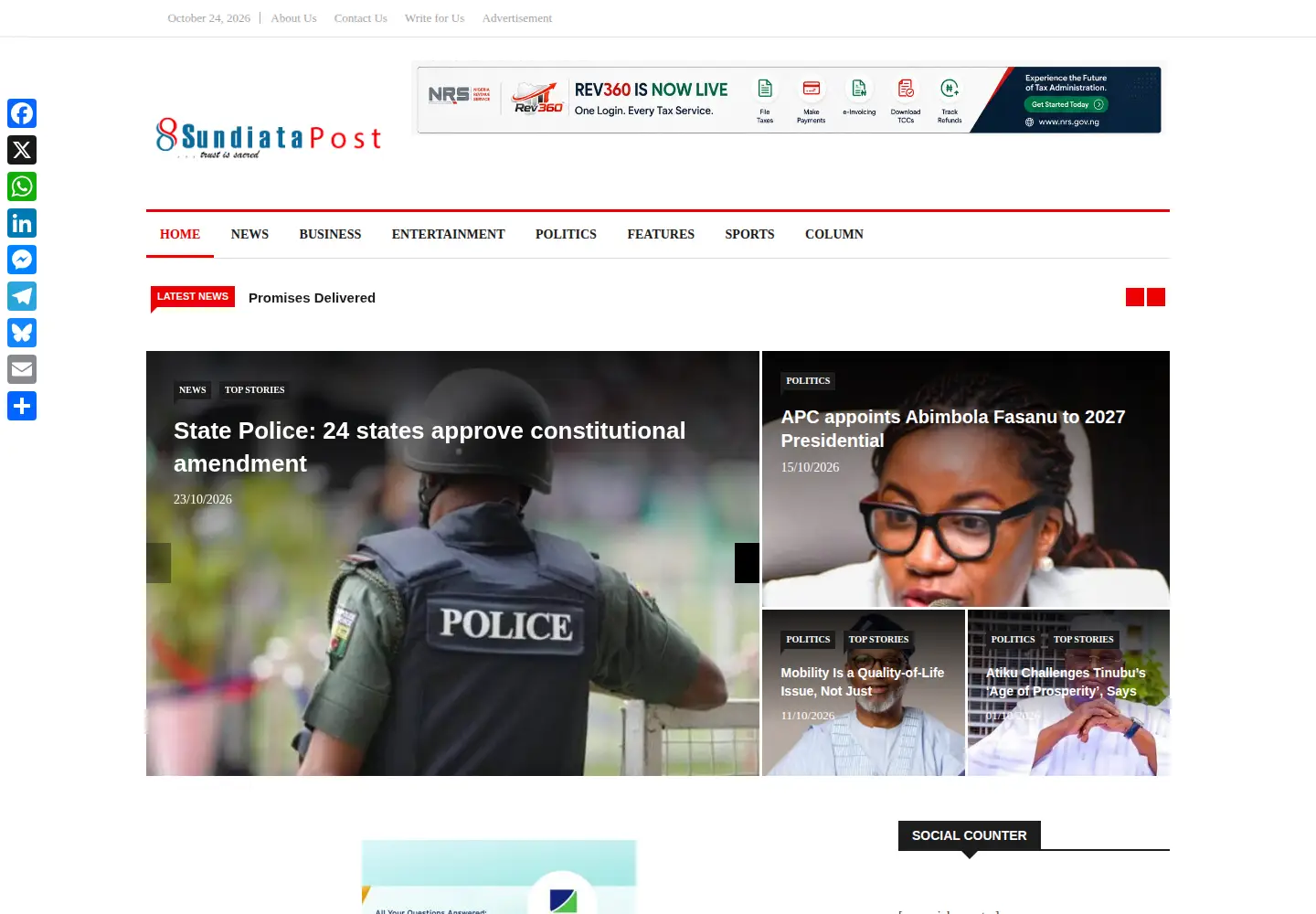Click the Get Started Today button in the ad
1316x914 pixels.
[1067, 104]
